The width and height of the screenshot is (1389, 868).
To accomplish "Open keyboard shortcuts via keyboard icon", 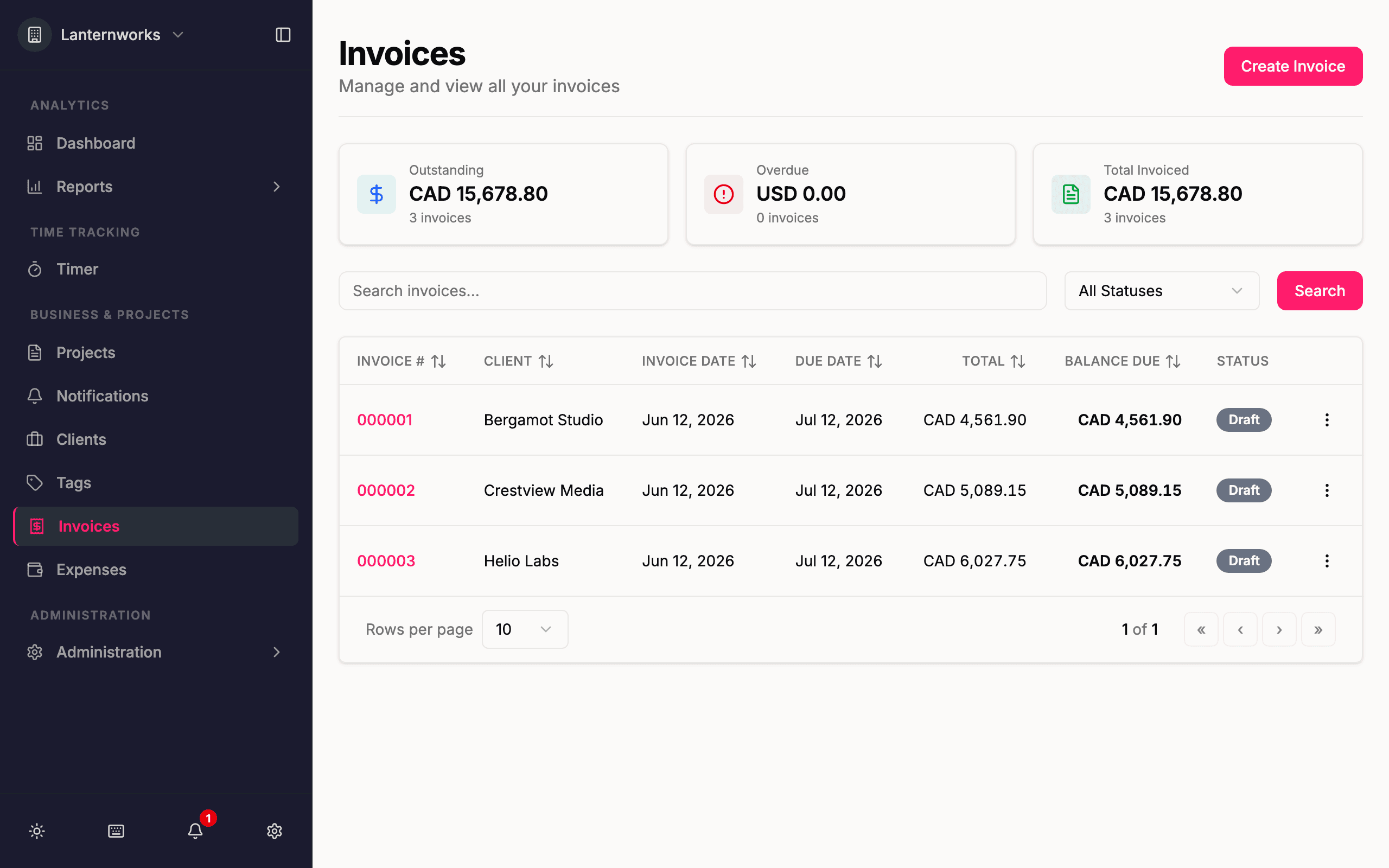I will (x=116, y=831).
